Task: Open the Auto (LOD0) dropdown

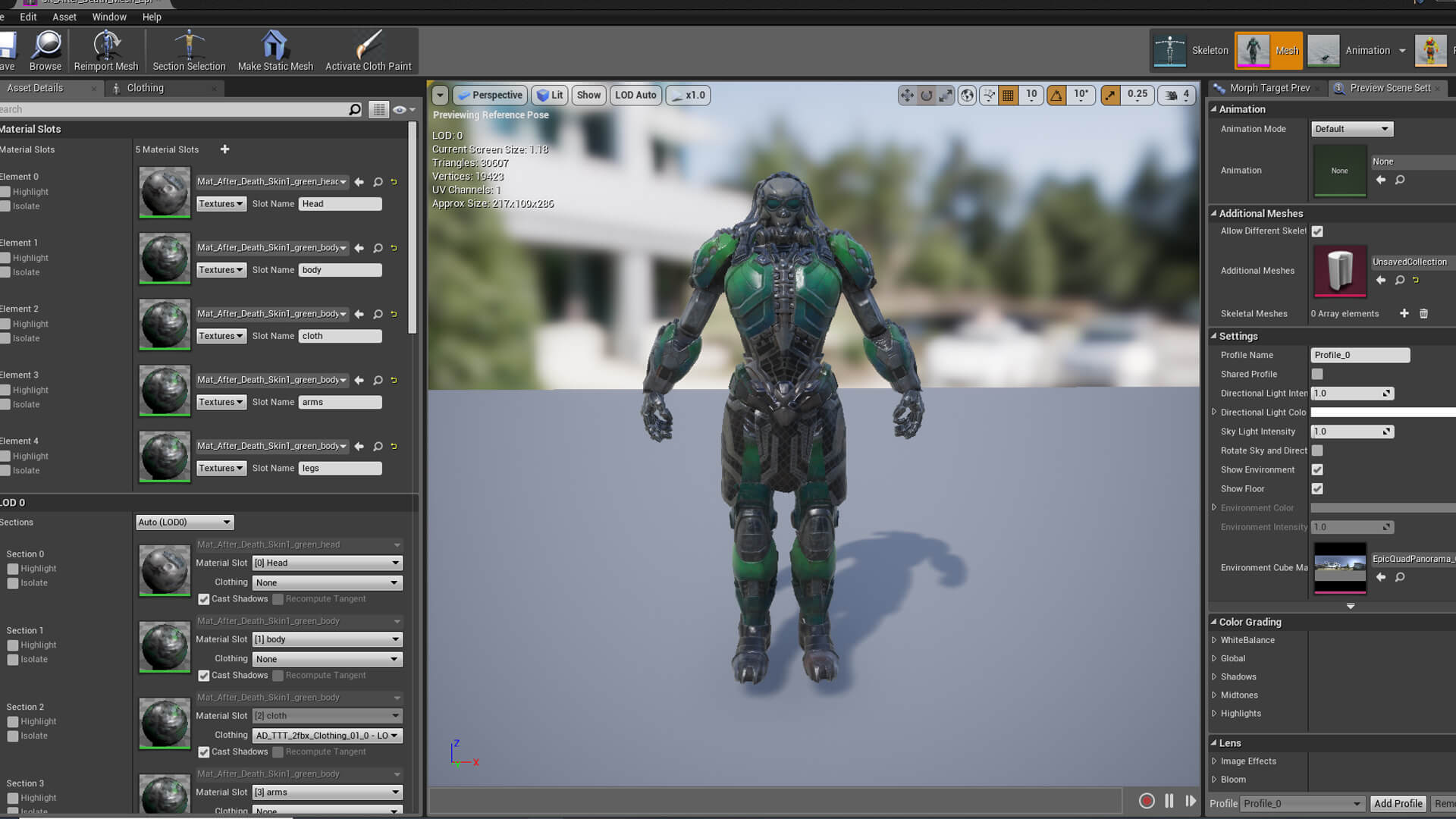Action: (184, 522)
